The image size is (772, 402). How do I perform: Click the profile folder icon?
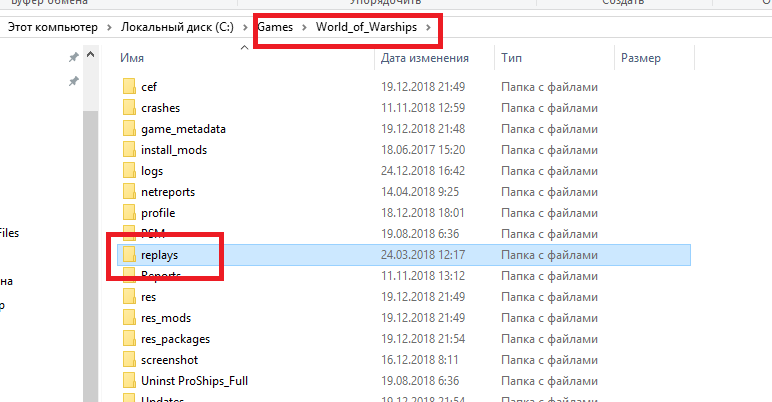pos(129,213)
